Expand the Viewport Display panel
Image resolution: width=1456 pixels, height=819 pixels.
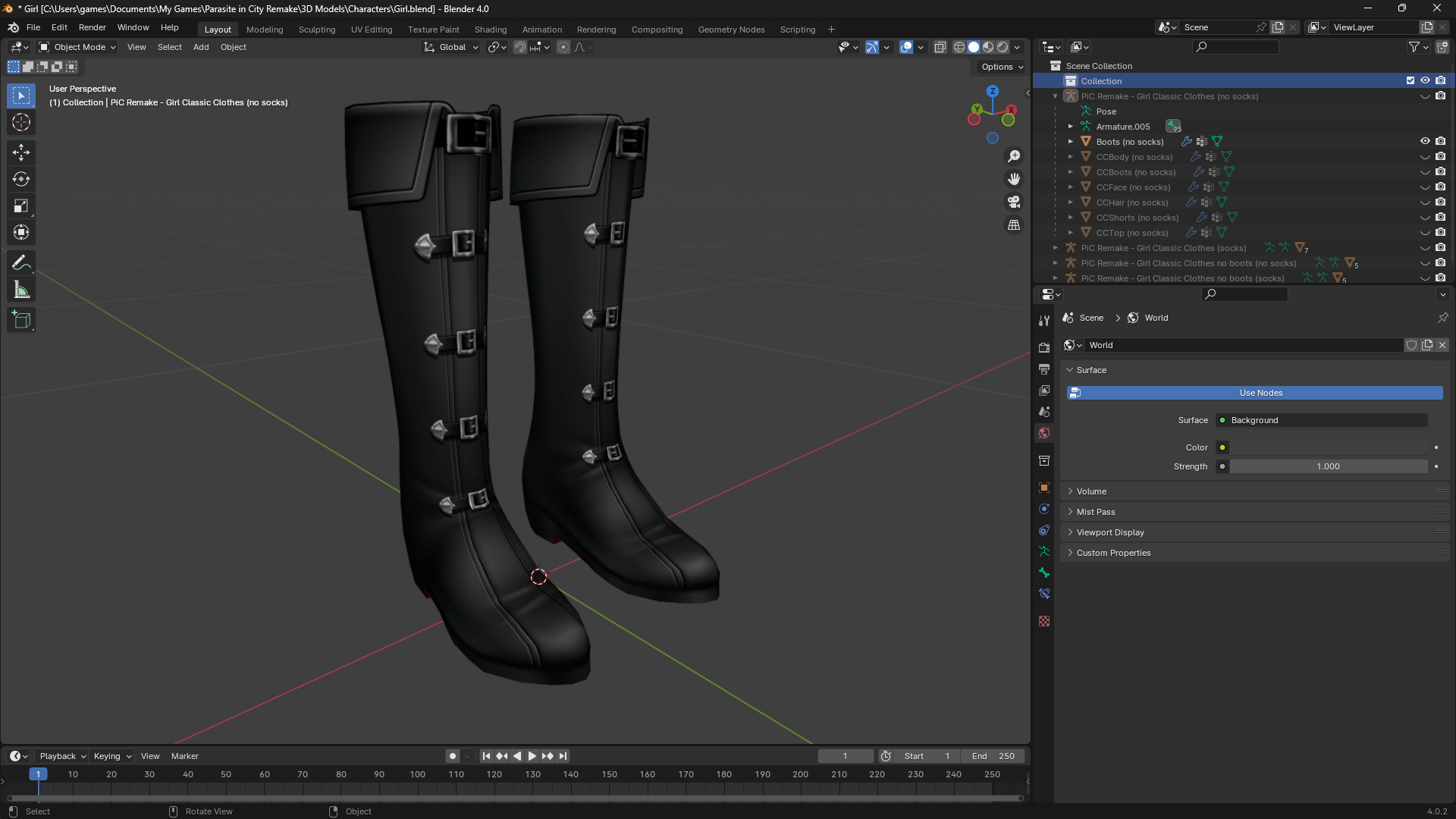pos(1109,532)
